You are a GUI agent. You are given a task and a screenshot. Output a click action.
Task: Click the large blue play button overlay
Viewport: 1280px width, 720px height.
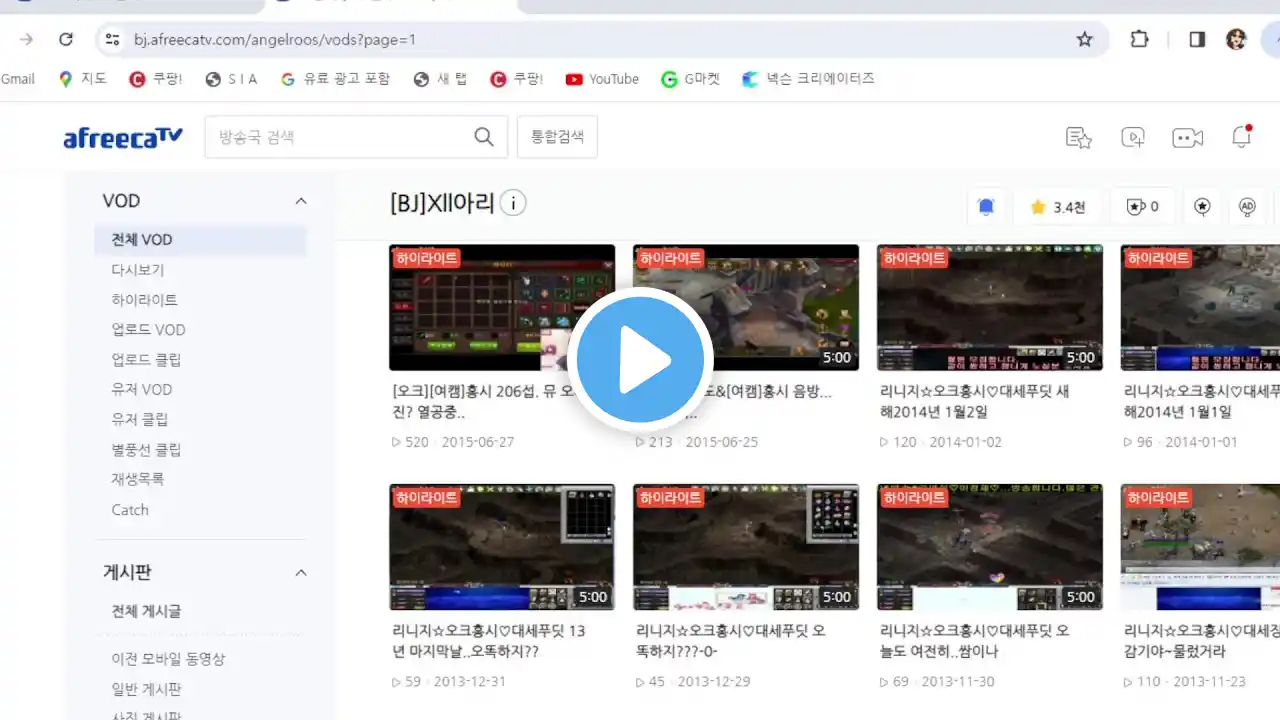coord(640,360)
